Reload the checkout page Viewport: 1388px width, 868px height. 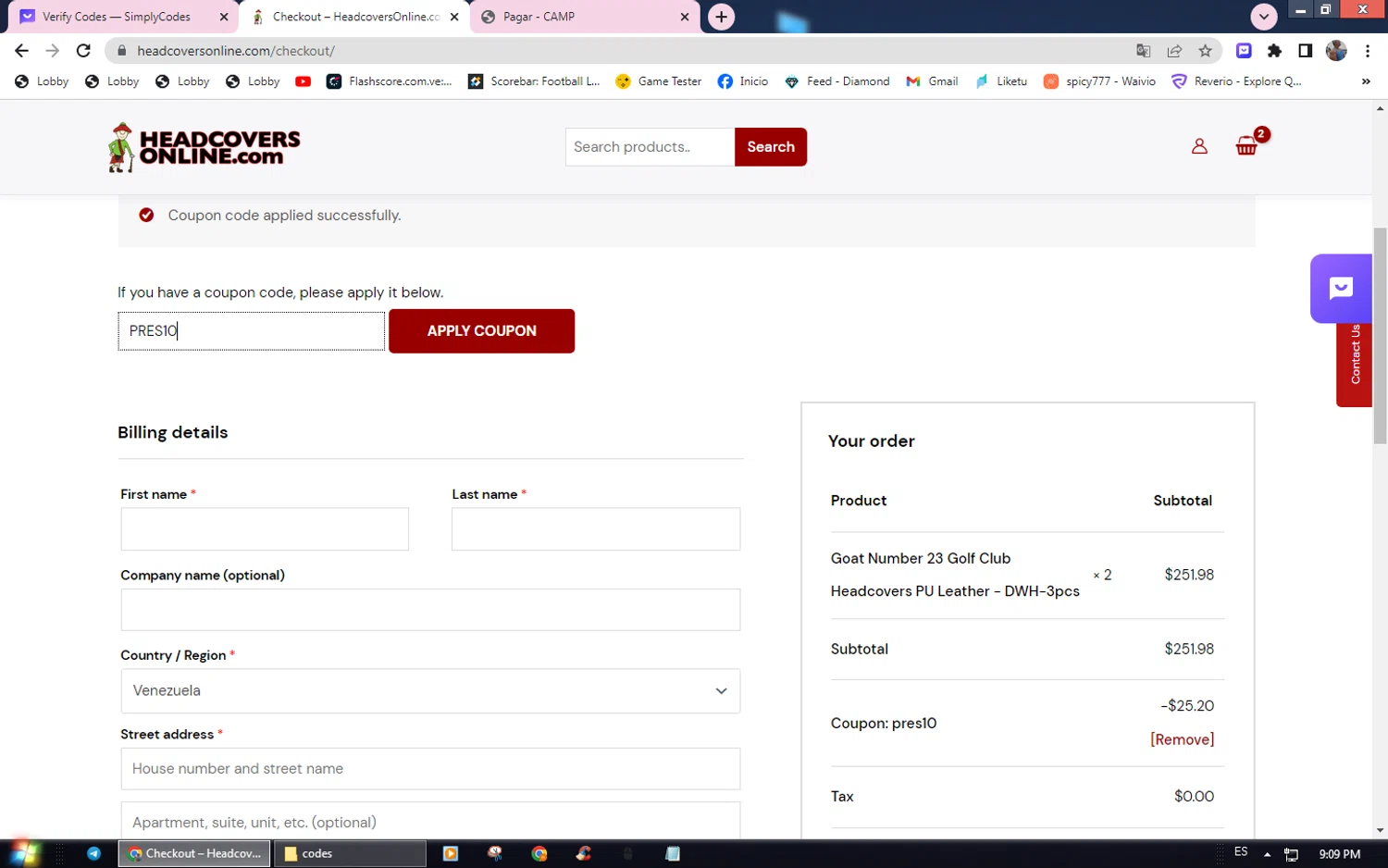pyautogui.click(x=83, y=51)
